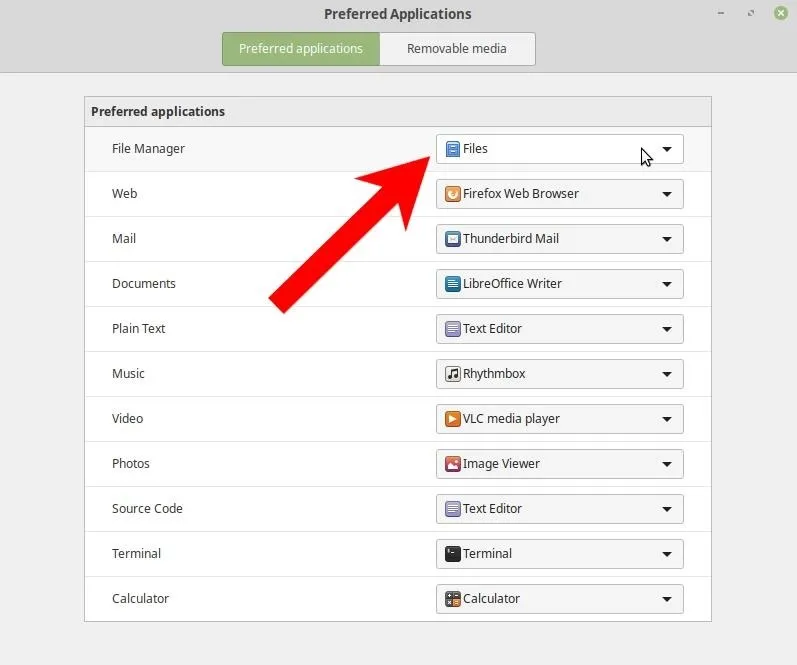Click the 'VLC media player' text
797x665 pixels.
[x=511, y=419]
